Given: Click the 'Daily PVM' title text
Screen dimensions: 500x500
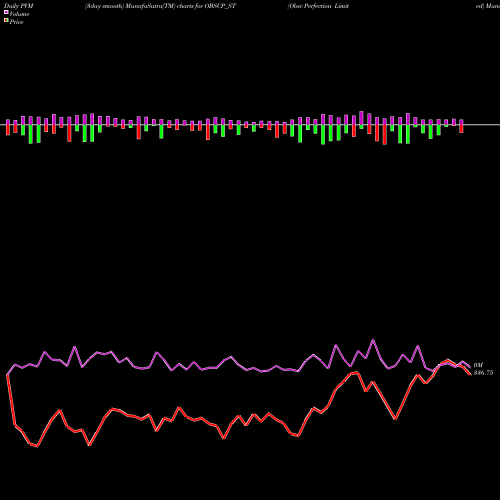Looking at the screenshot, I should (19, 6).
